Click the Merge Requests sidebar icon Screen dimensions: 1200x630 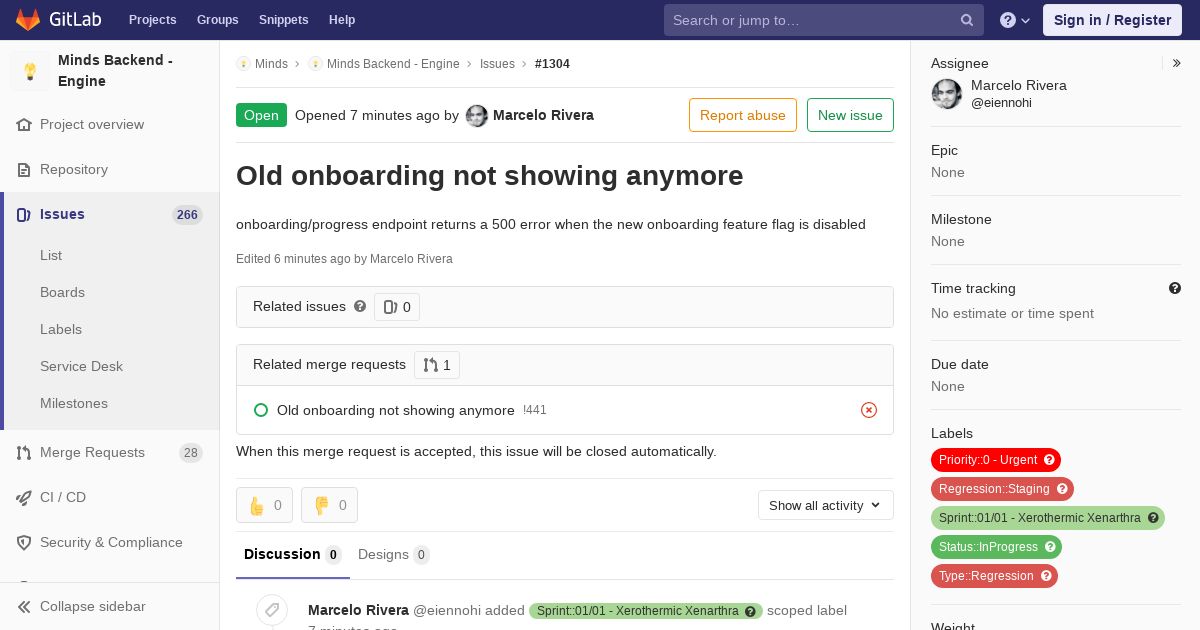(x=24, y=453)
